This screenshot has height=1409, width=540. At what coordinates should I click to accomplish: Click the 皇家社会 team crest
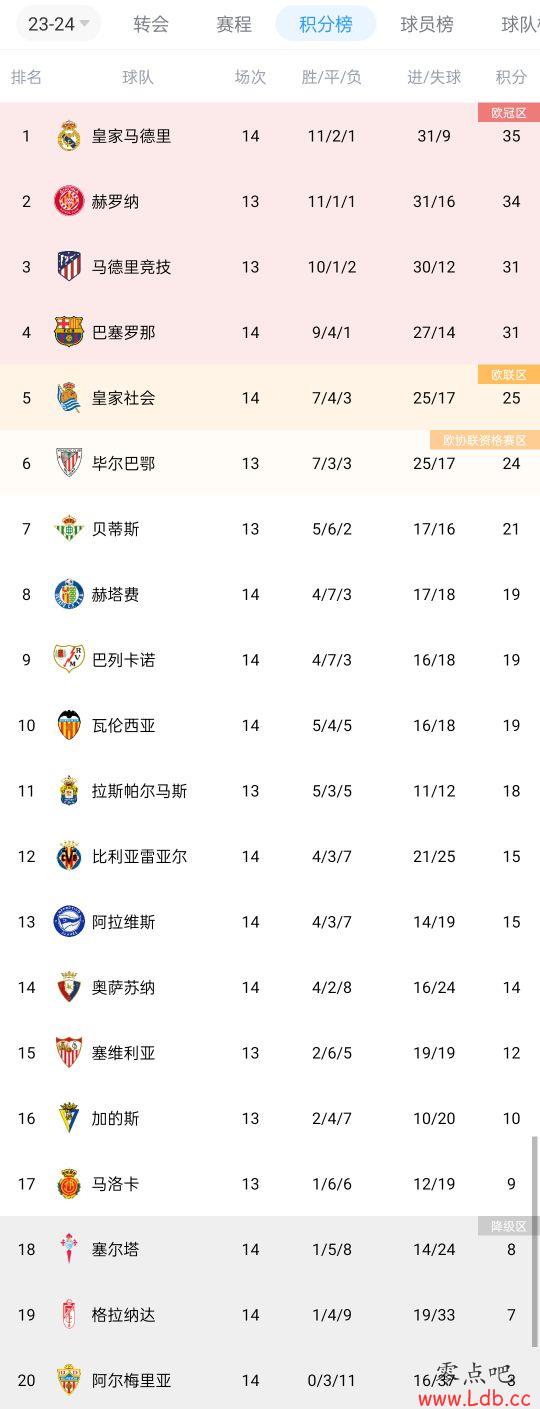click(x=69, y=398)
